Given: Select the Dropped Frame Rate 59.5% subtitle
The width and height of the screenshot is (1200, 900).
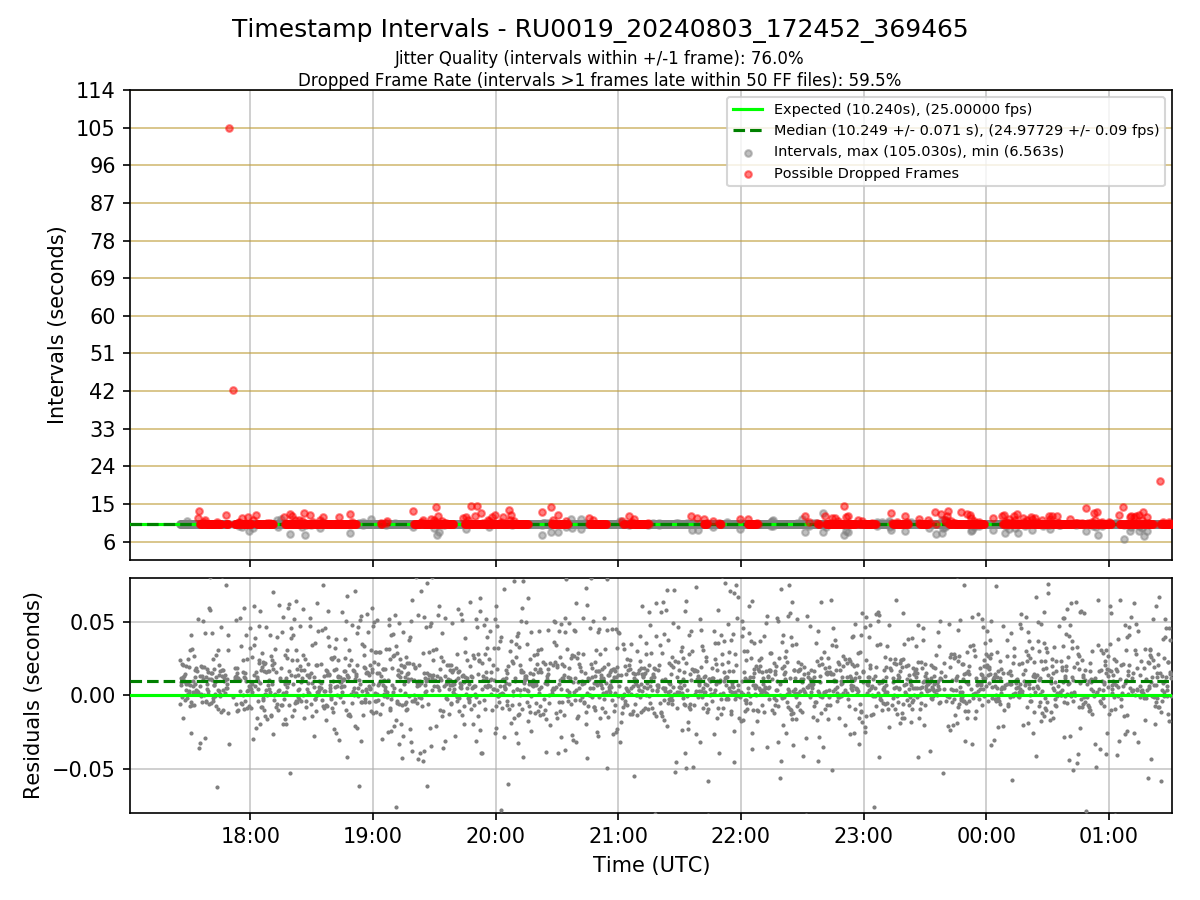Looking at the screenshot, I should click(600, 80).
